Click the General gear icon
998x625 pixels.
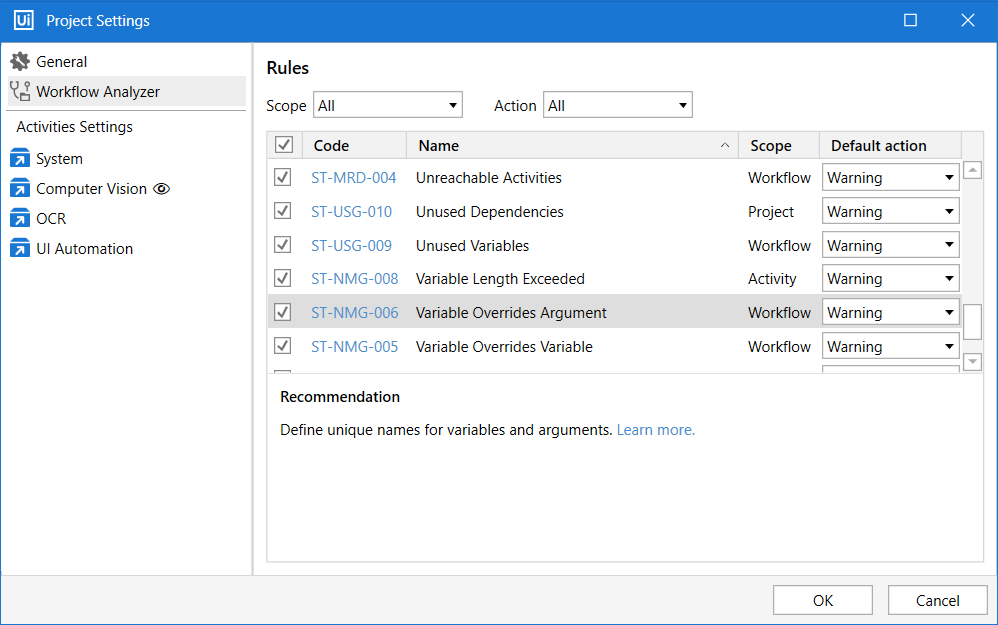point(20,62)
